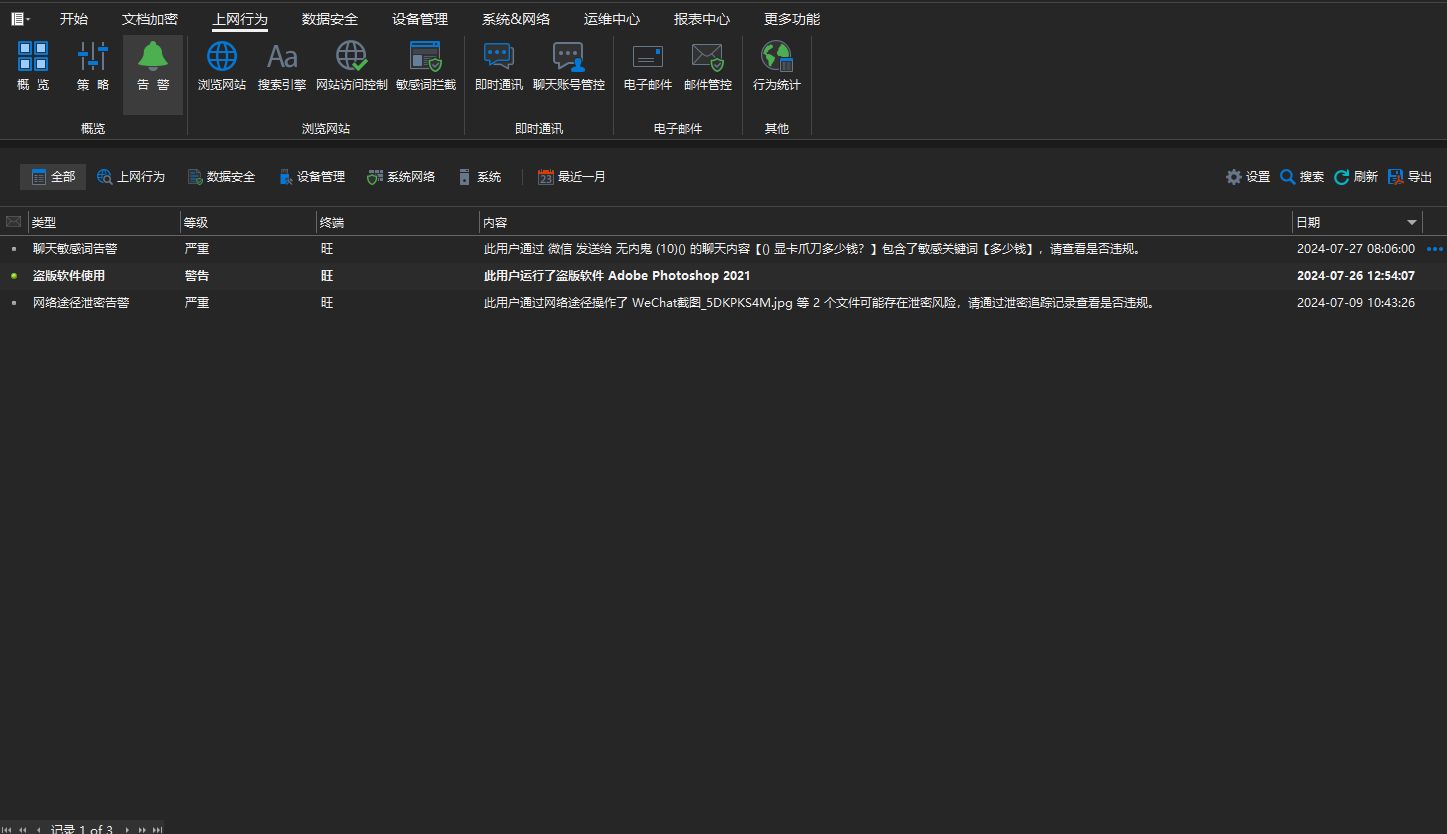Go to previous page in pager
The image size is (1447, 834).
[23, 829]
